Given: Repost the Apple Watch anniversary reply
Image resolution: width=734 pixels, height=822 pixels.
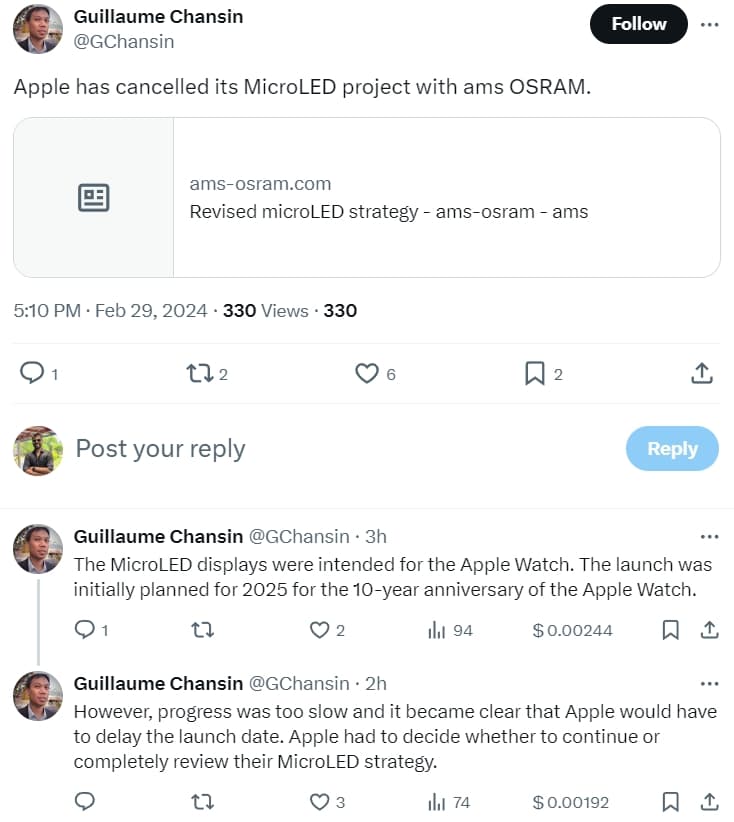Looking at the screenshot, I should point(202,630).
